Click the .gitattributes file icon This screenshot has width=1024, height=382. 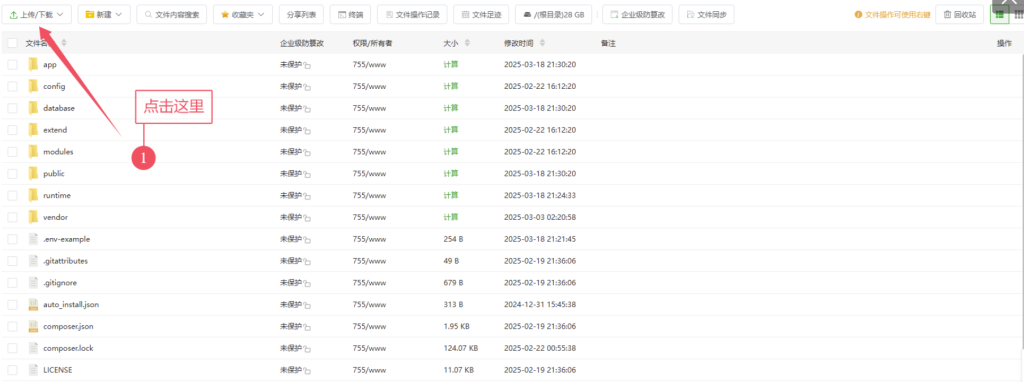pyautogui.click(x=34, y=261)
